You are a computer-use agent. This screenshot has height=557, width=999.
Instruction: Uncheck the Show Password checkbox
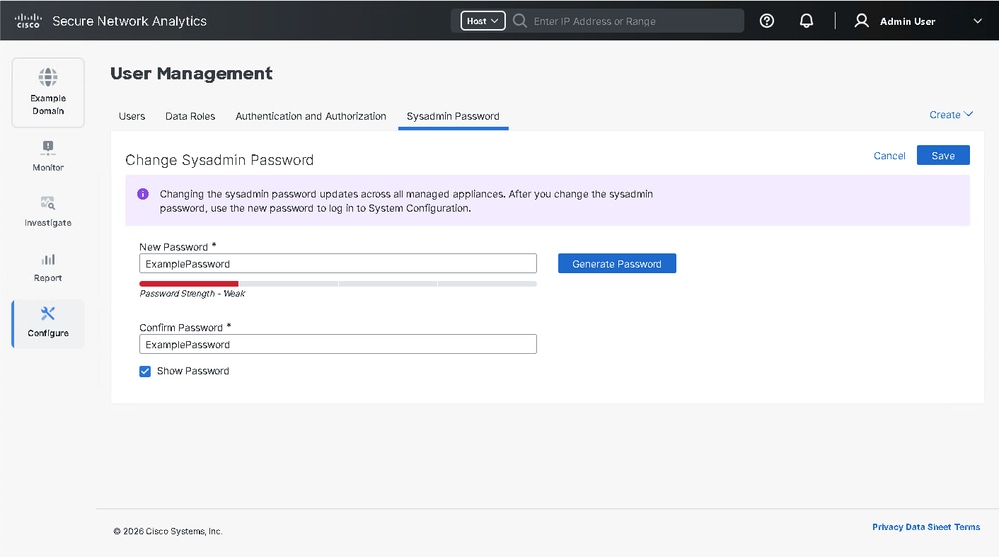[x=145, y=372]
